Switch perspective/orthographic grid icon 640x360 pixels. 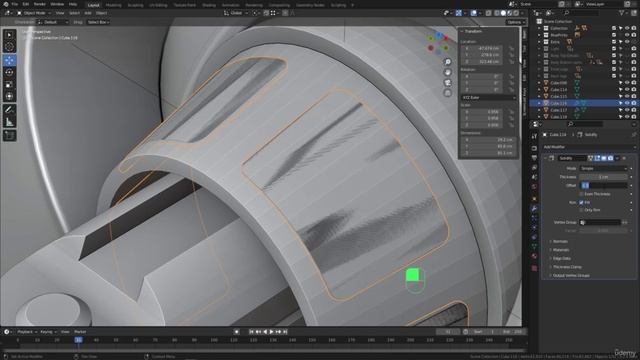pyautogui.click(x=448, y=93)
